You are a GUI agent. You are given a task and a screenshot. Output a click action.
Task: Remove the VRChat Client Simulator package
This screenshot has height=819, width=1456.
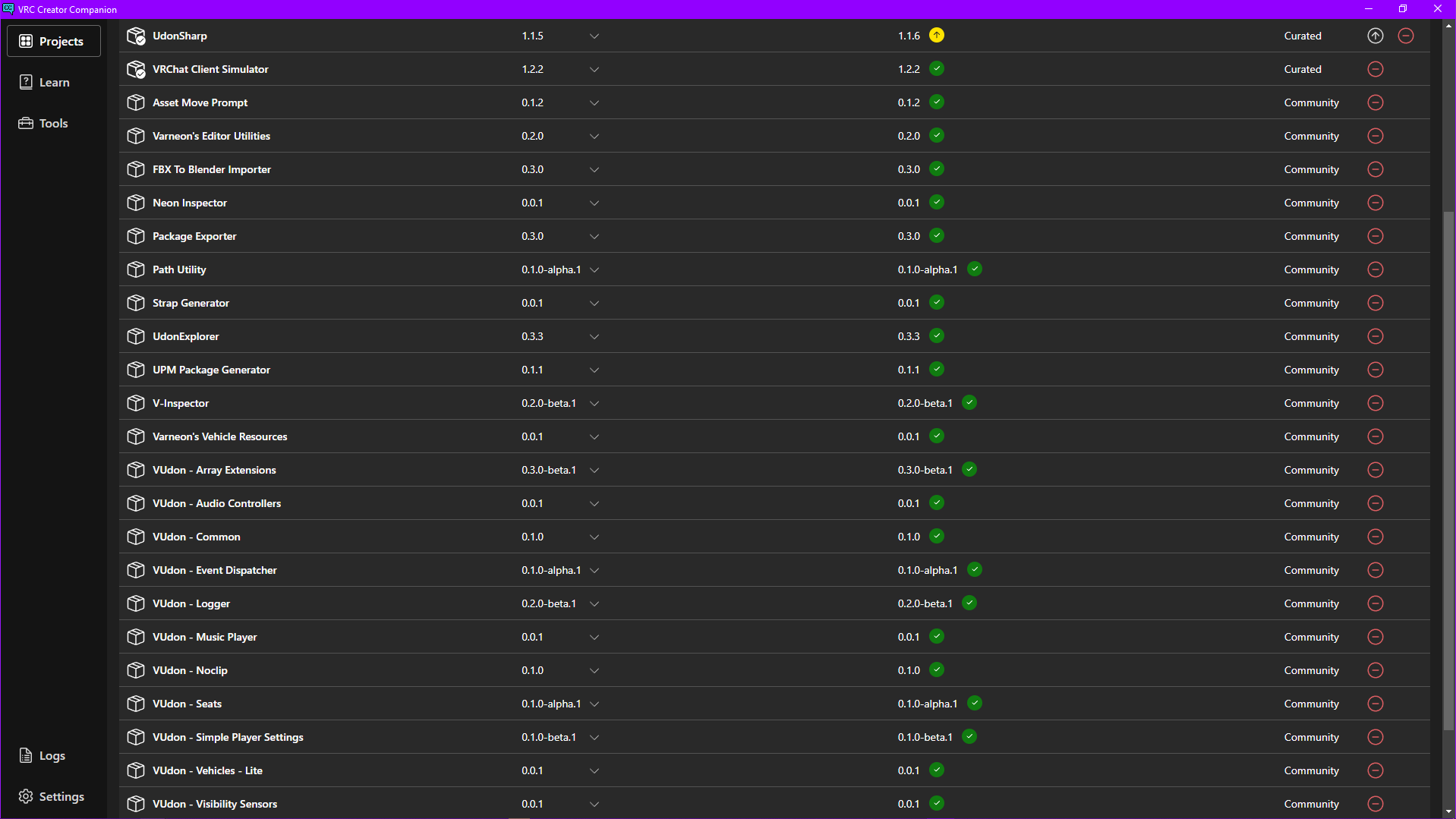pyautogui.click(x=1375, y=69)
